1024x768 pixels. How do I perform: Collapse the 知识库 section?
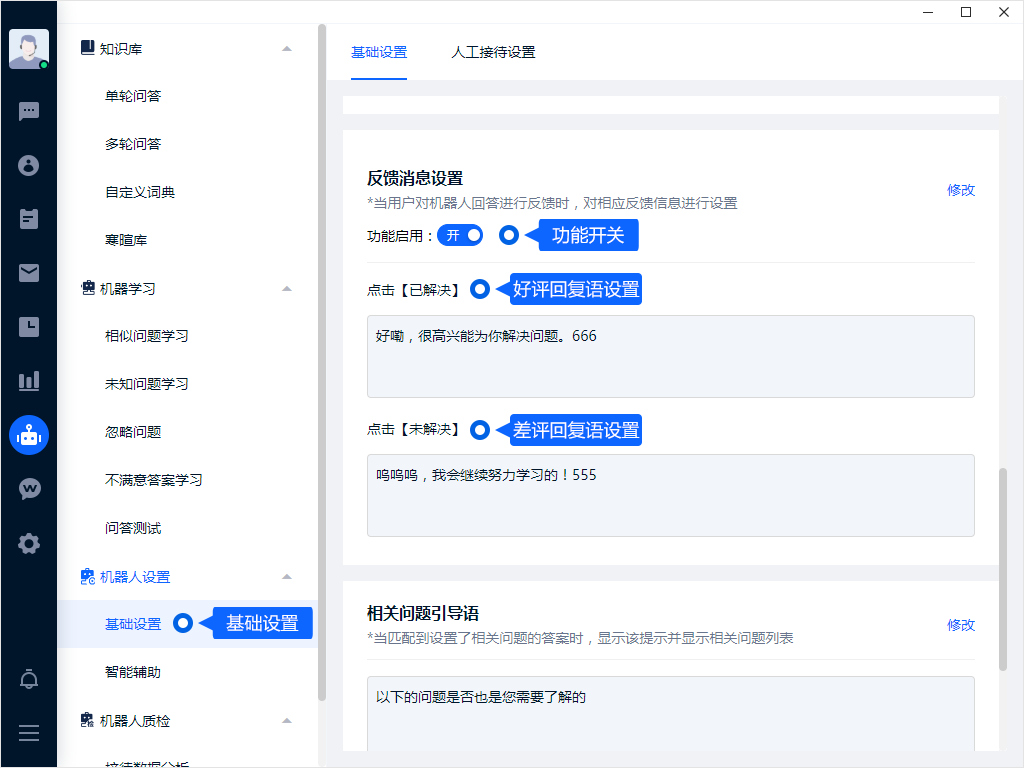(287, 48)
